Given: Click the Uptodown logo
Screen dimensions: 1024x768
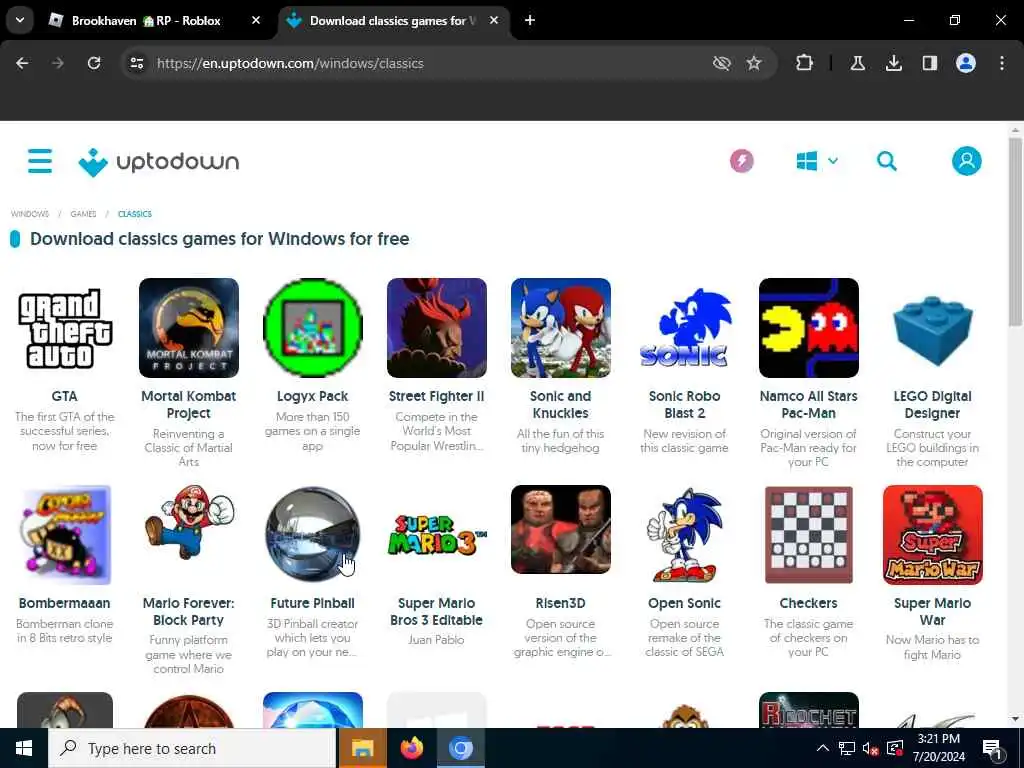Looking at the screenshot, I should tap(159, 162).
